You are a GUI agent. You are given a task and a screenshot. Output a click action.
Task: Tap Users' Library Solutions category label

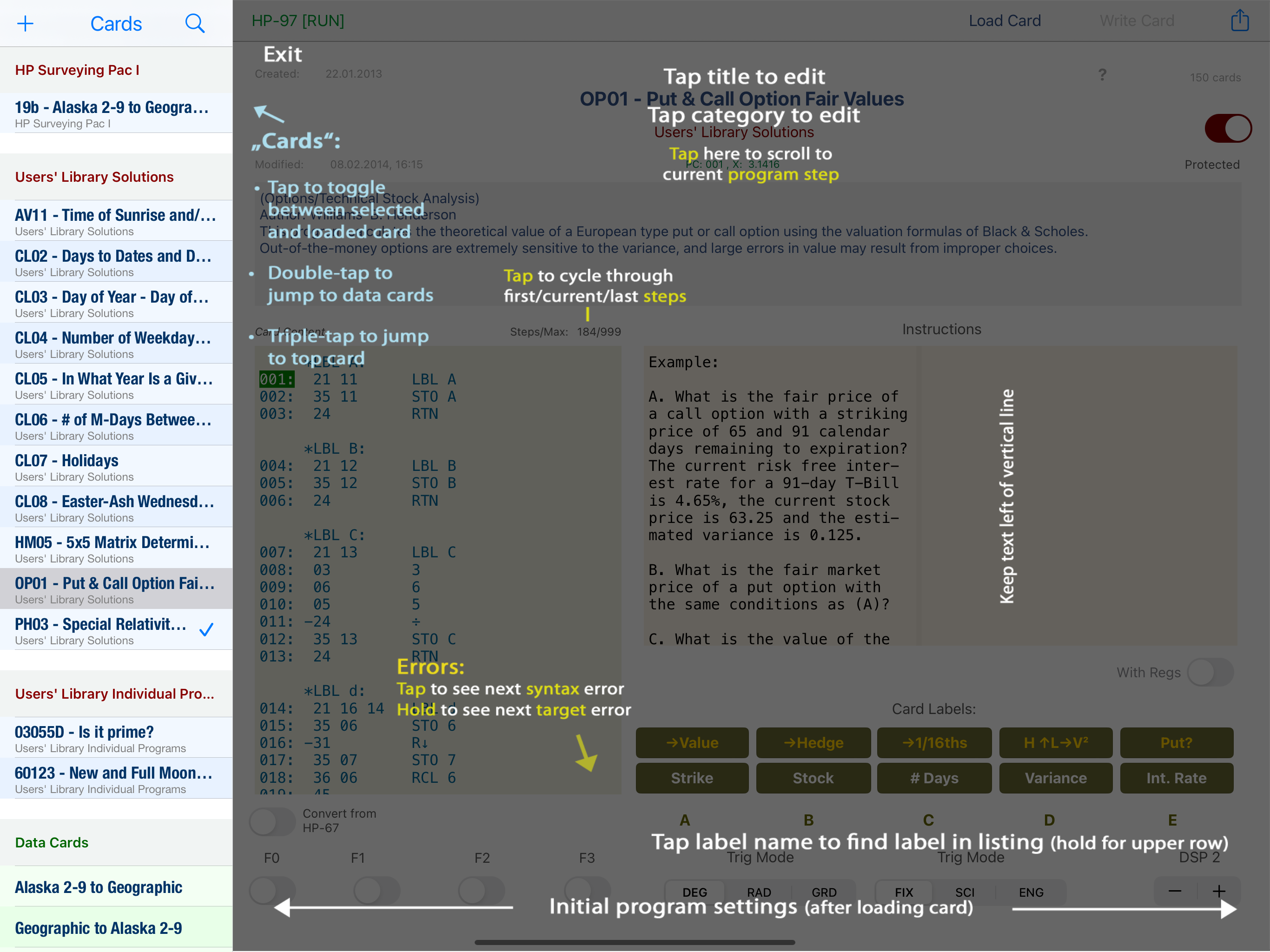pyautogui.click(x=734, y=132)
